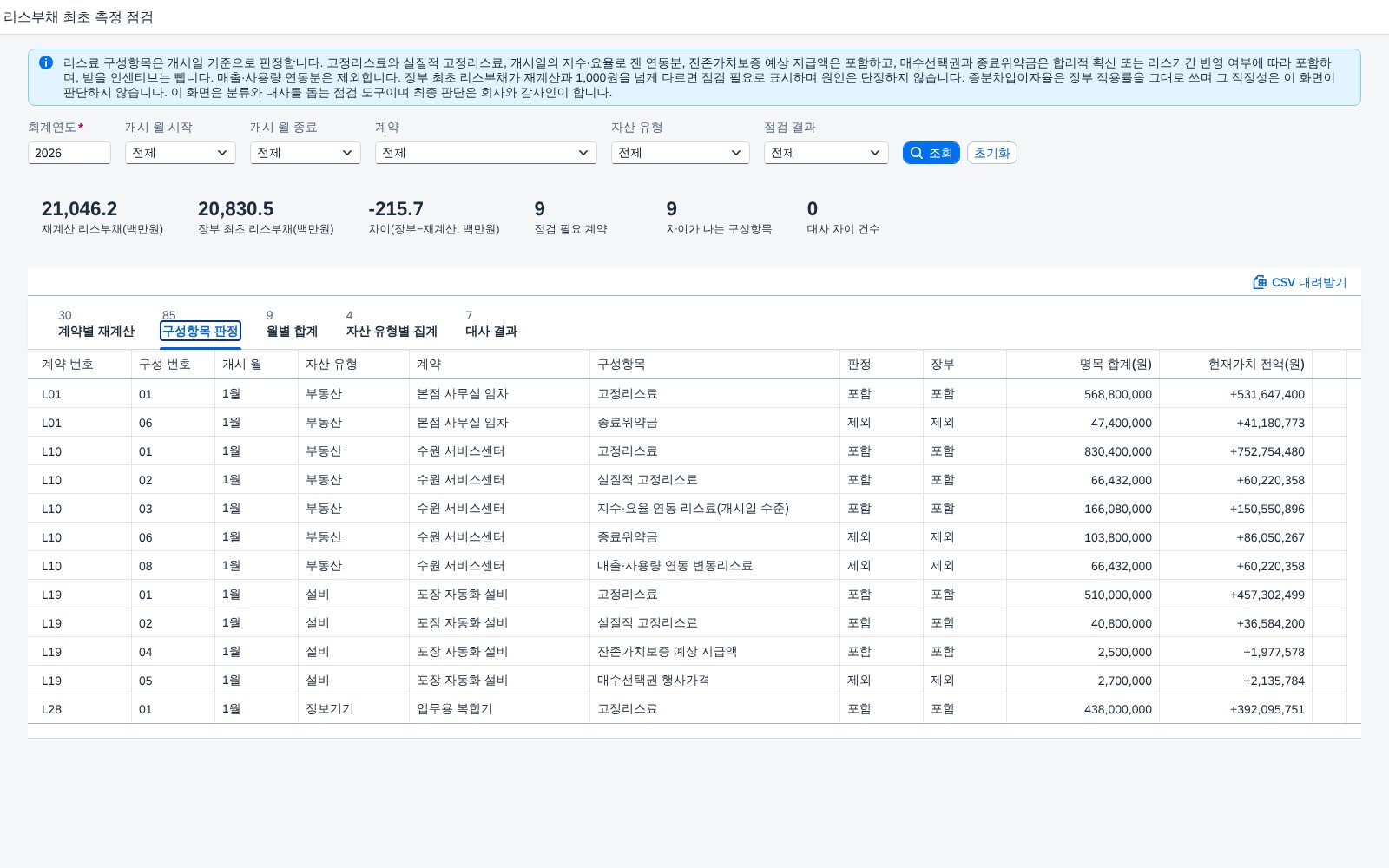Image resolution: width=1389 pixels, height=868 pixels.
Task: Click the -215.7 차이 value
Action: 396,209
